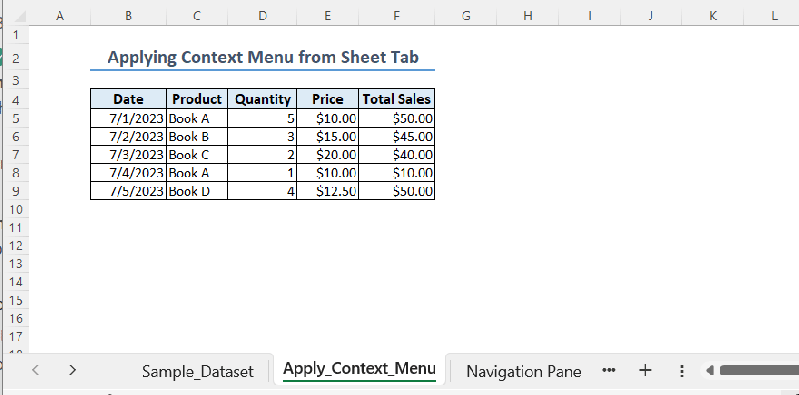Select row 14 header
Viewport: 799px width, 395px height.
coord(16,282)
